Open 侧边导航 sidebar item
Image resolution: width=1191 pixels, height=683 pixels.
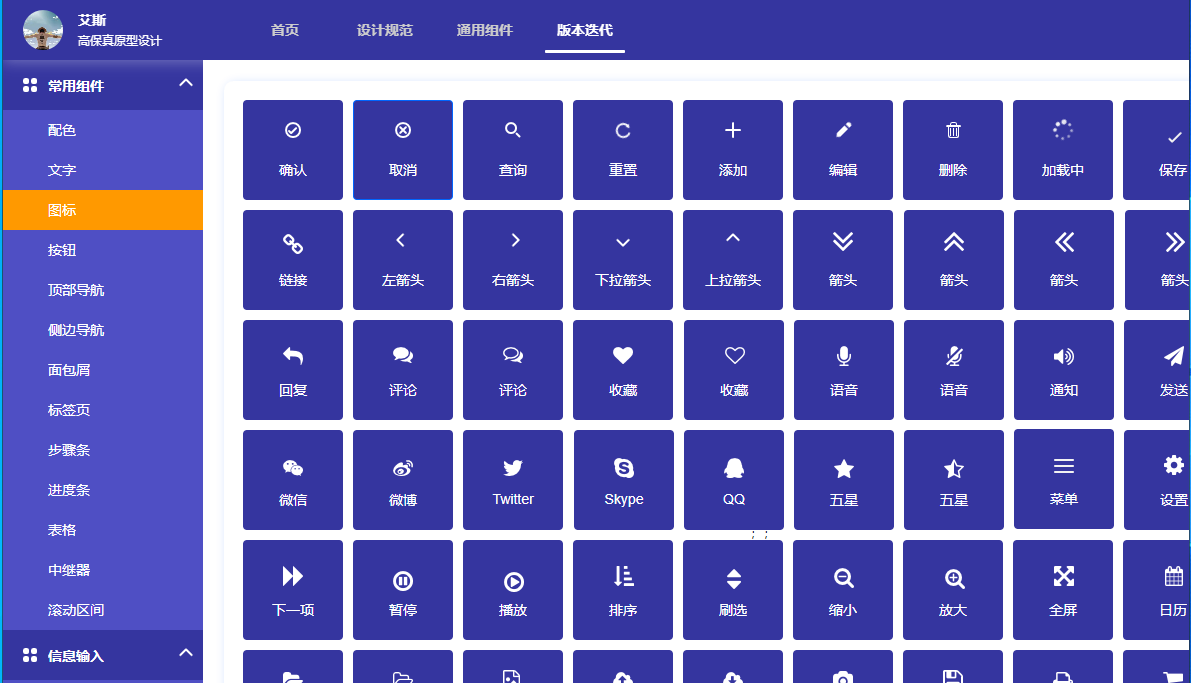[103, 330]
